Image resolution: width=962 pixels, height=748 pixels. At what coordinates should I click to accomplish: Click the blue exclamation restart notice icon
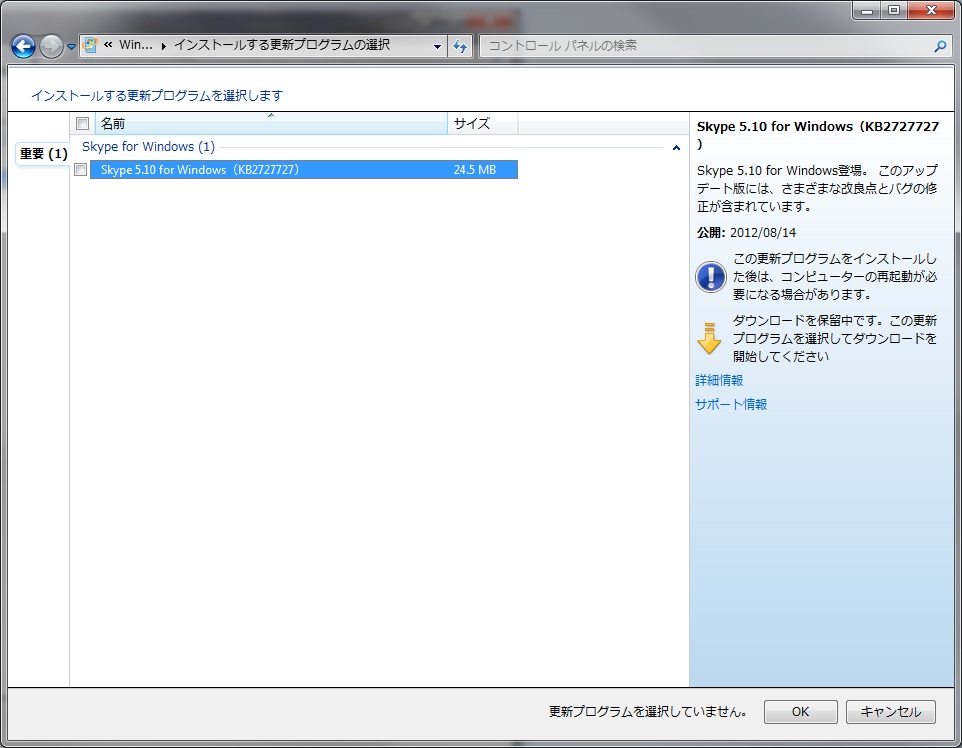710,277
